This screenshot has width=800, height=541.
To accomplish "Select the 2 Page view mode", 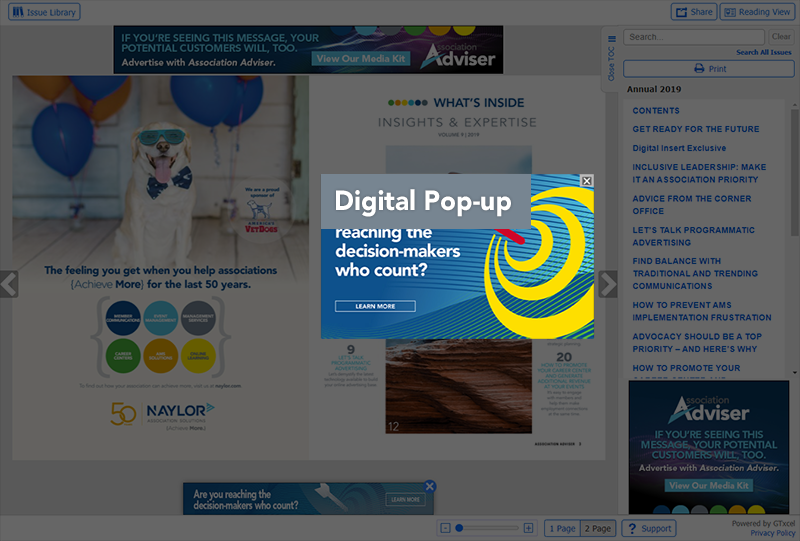I will pos(598,528).
